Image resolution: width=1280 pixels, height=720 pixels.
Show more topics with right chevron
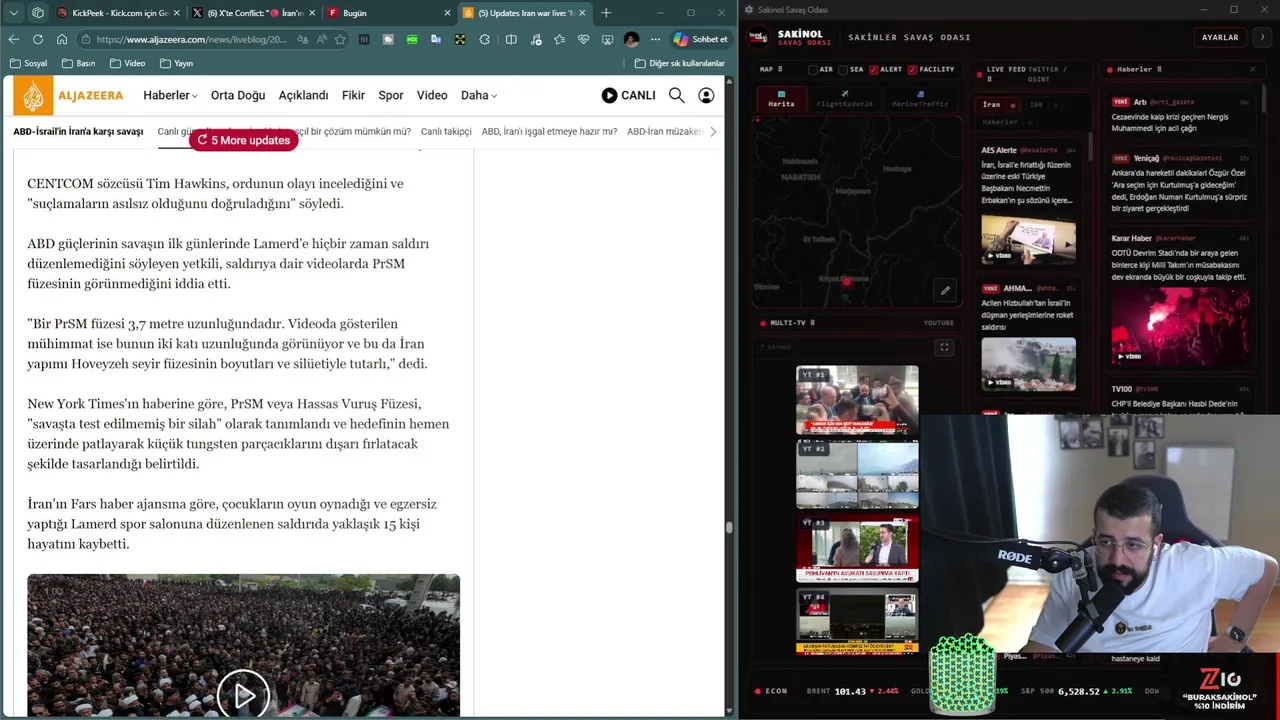coord(712,131)
